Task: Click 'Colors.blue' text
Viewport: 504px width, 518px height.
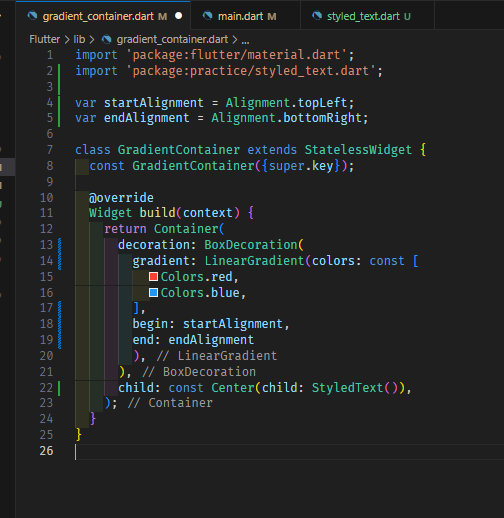Action: click(x=200, y=293)
